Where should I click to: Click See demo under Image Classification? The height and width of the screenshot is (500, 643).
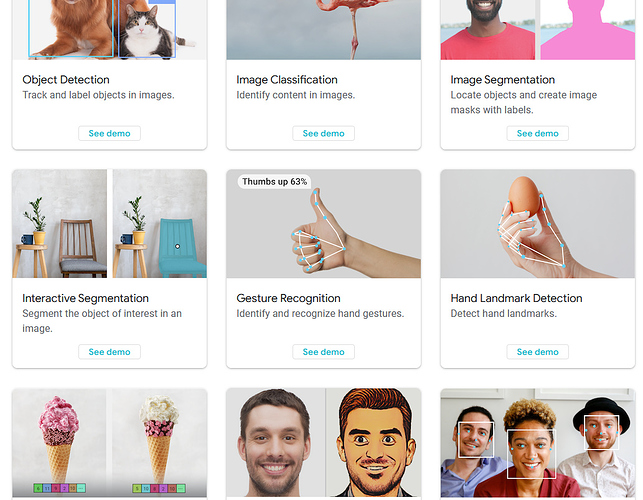click(x=324, y=133)
